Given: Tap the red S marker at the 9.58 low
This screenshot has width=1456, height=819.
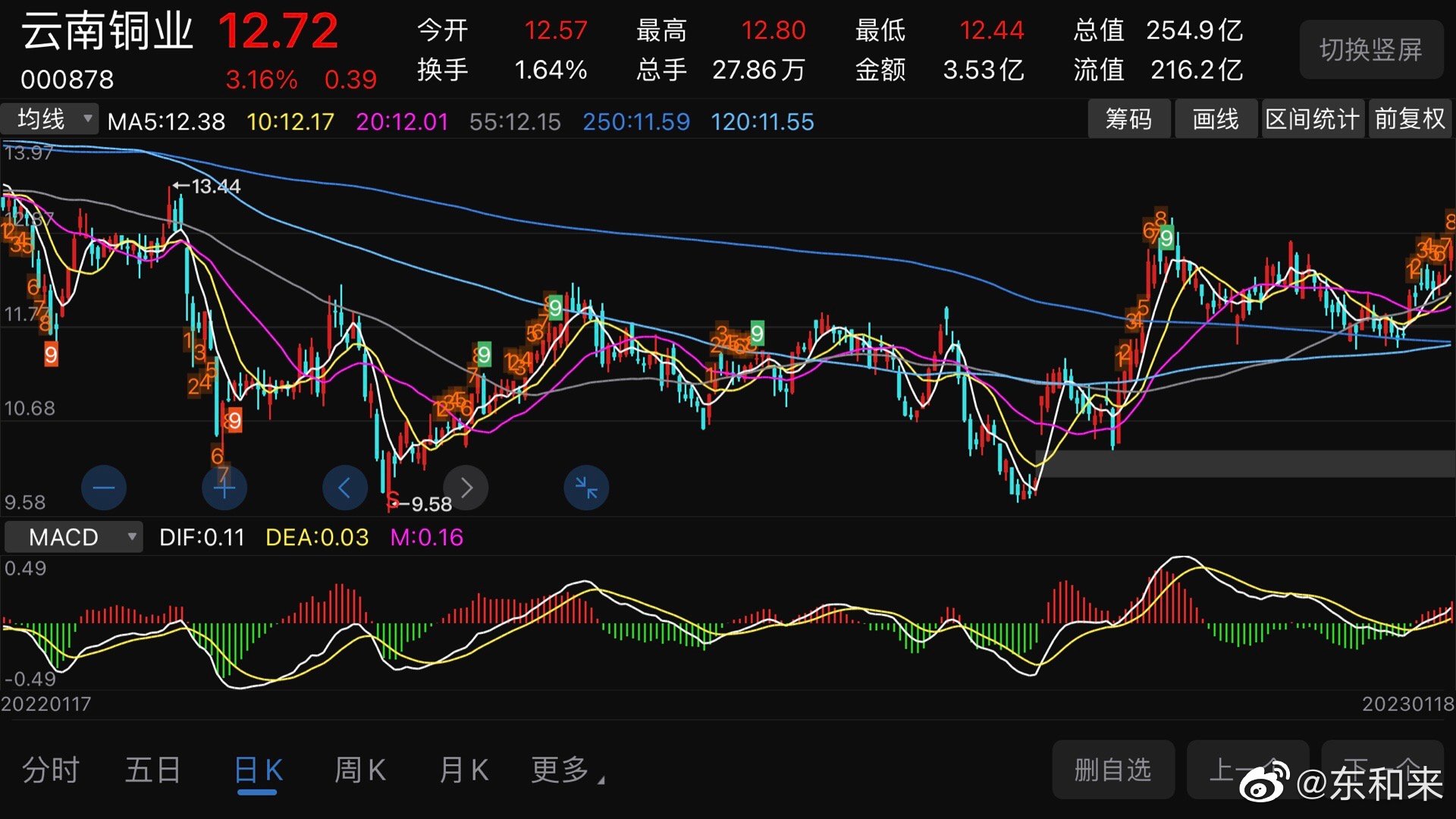Looking at the screenshot, I should [x=393, y=500].
